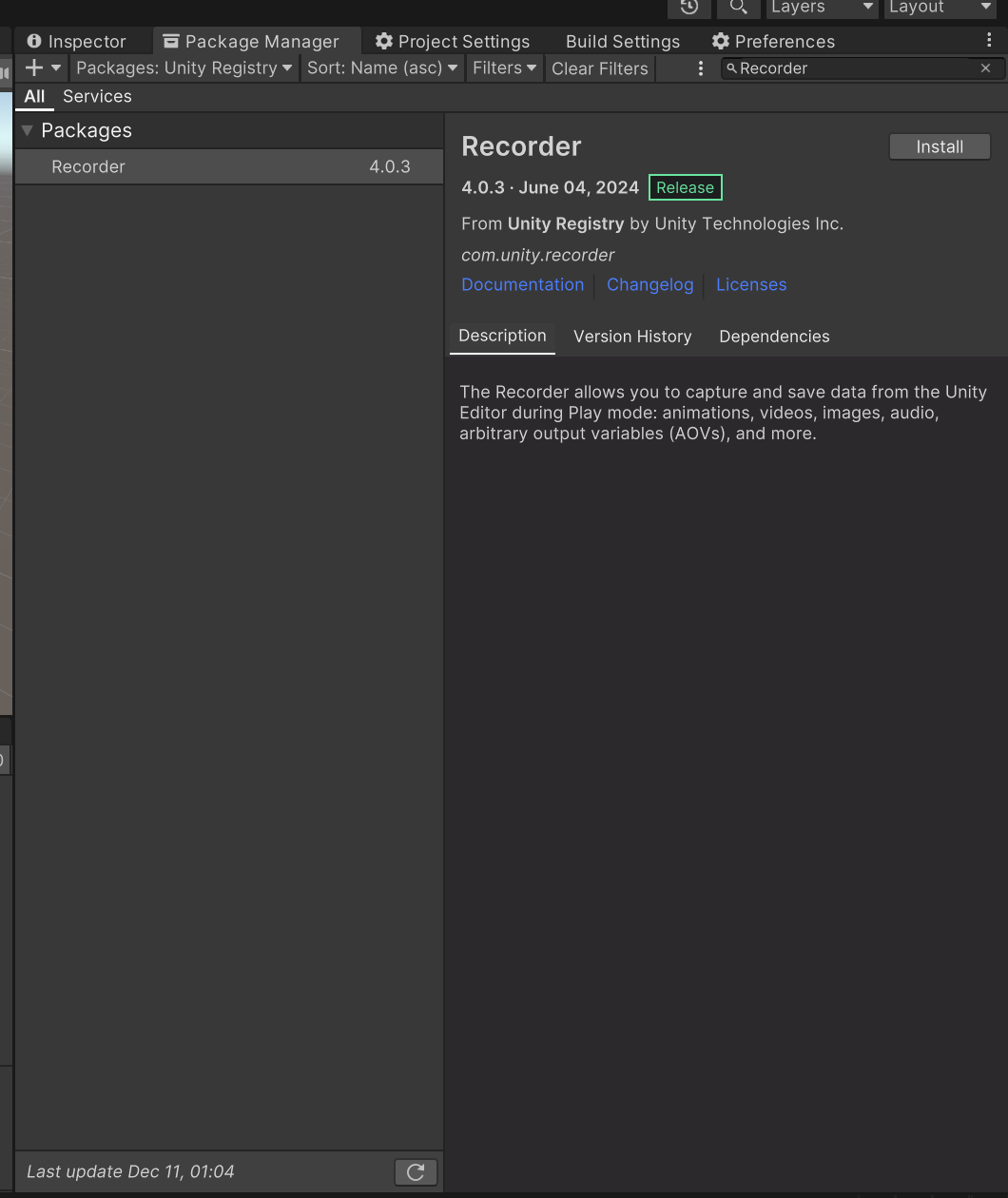Install the Recorder package

940,146
